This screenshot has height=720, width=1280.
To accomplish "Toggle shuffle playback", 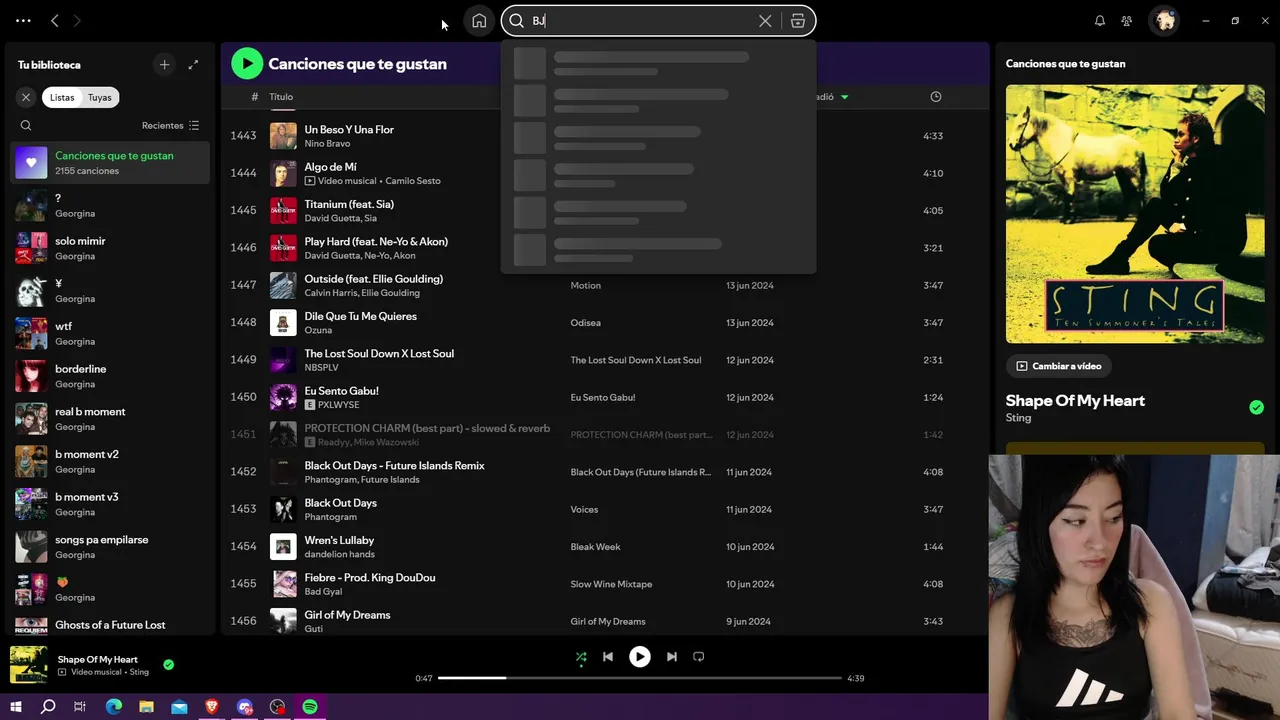I will (581, 657).
